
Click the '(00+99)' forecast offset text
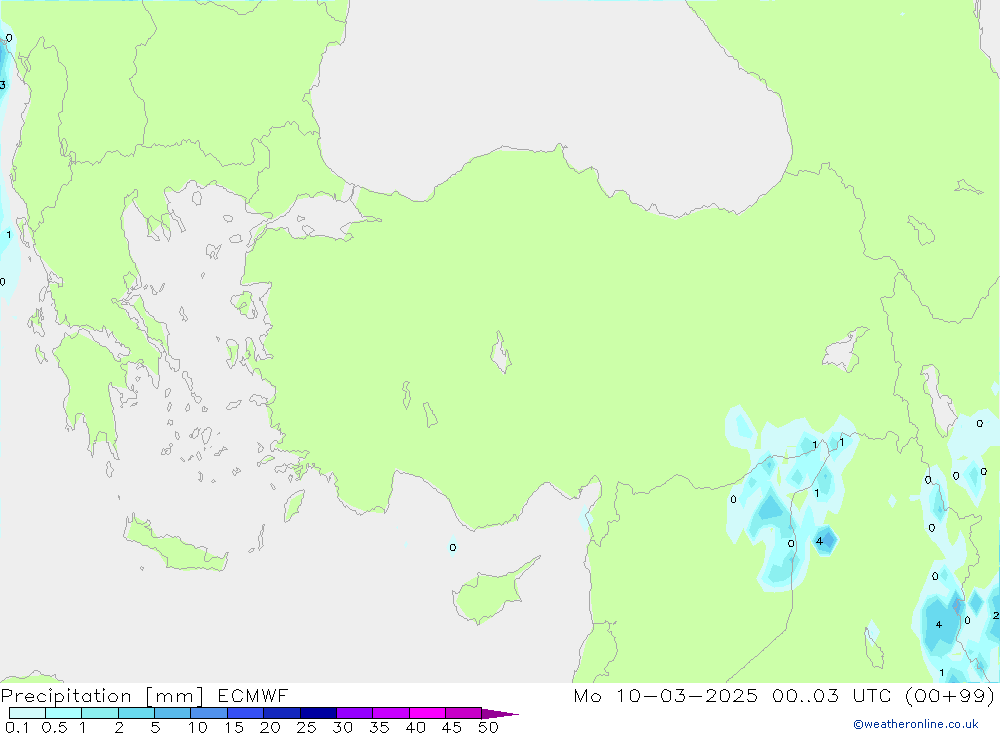point(950,695)
